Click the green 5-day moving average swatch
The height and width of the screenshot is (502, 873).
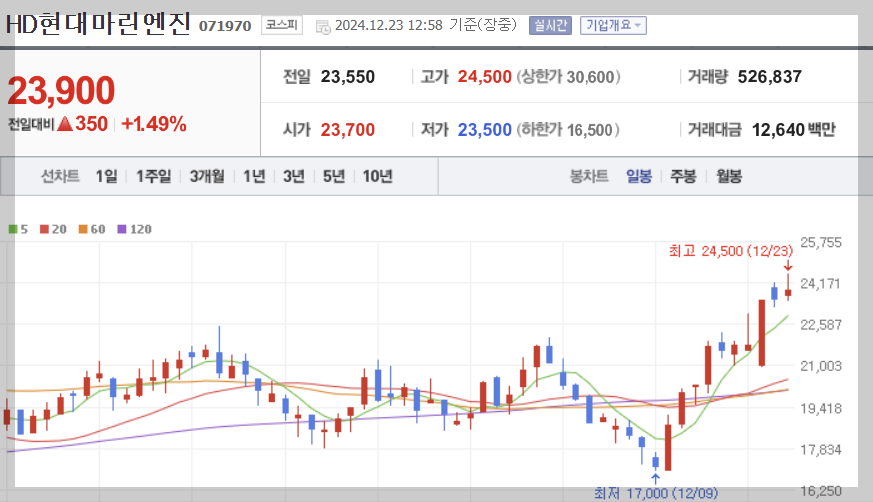pos(13,229)
